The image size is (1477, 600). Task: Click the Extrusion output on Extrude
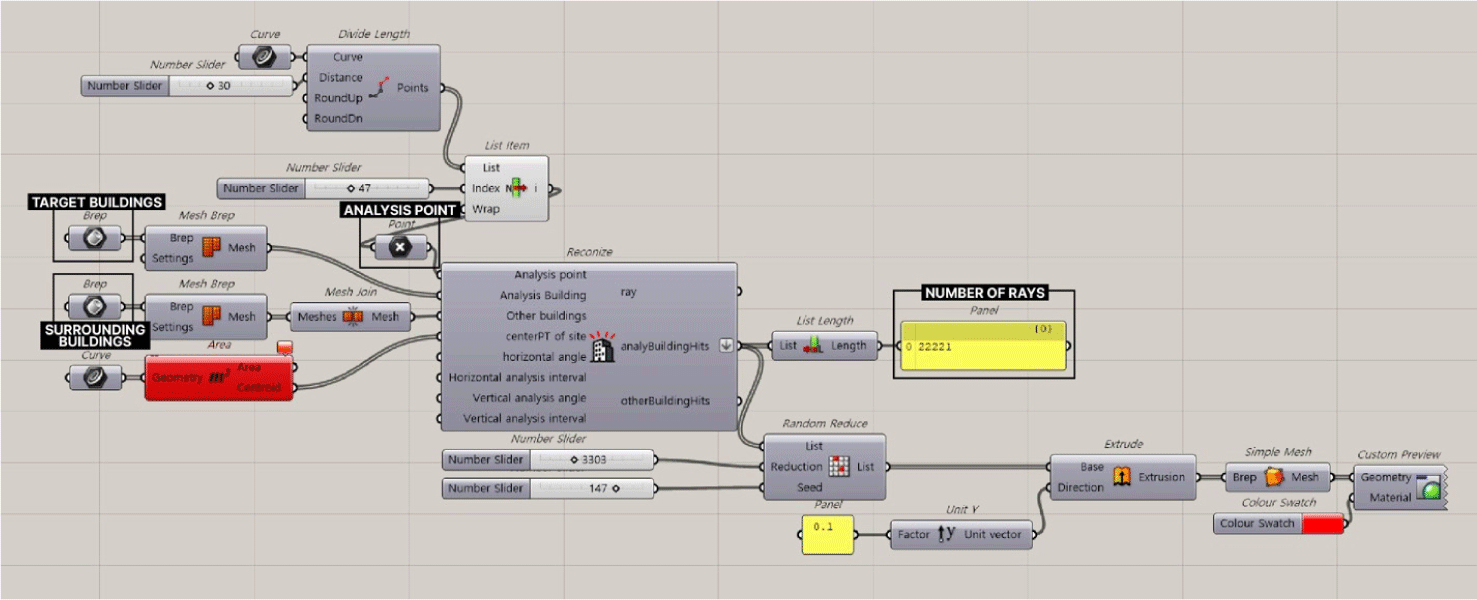[x=1161, y=477]
